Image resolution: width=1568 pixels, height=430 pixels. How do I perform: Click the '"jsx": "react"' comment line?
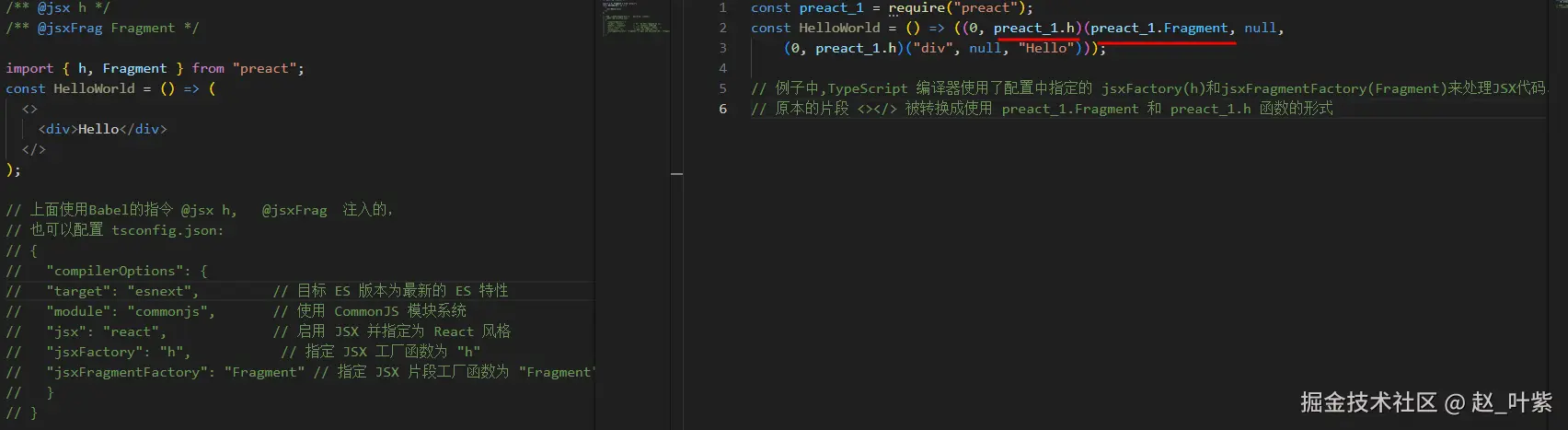point(258,331)
